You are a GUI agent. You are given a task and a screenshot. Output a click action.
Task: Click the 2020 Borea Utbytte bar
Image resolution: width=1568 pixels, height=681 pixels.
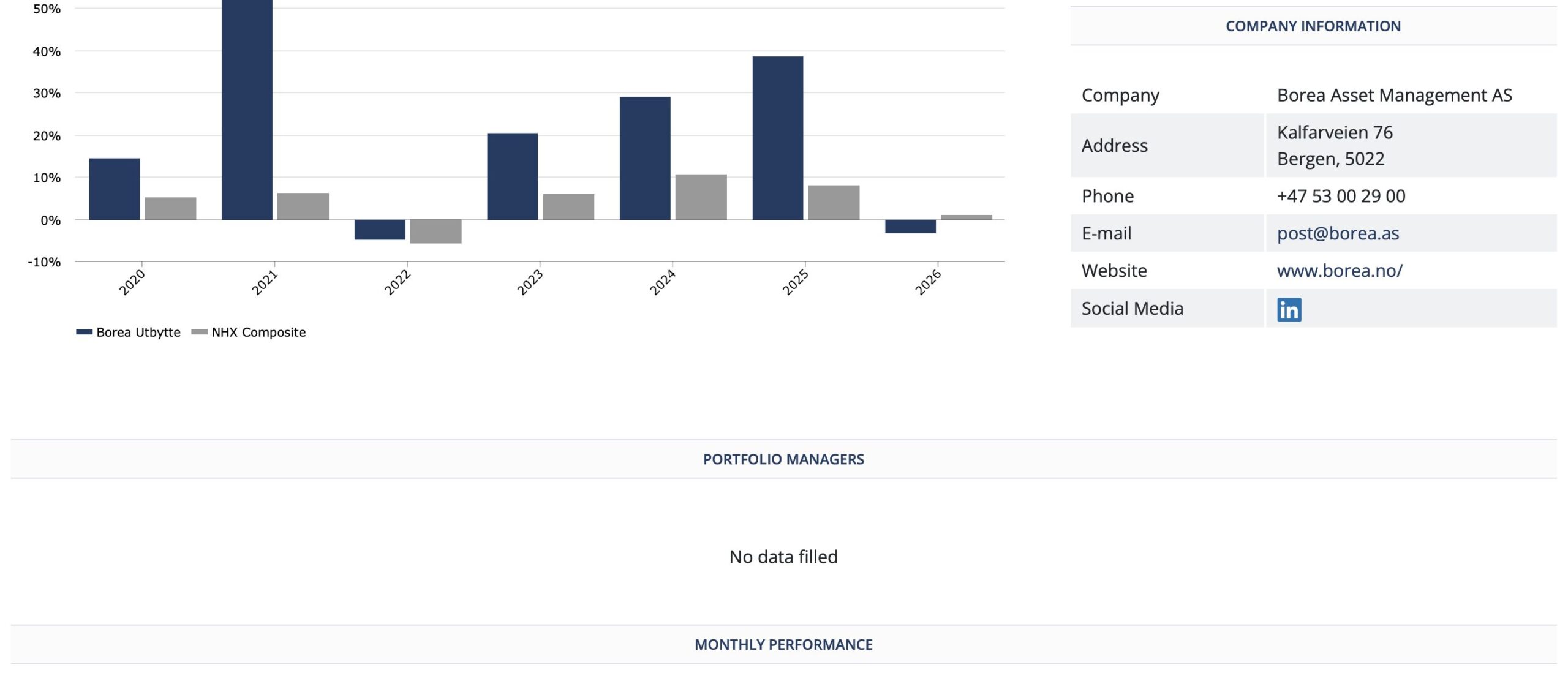point(115,189)
